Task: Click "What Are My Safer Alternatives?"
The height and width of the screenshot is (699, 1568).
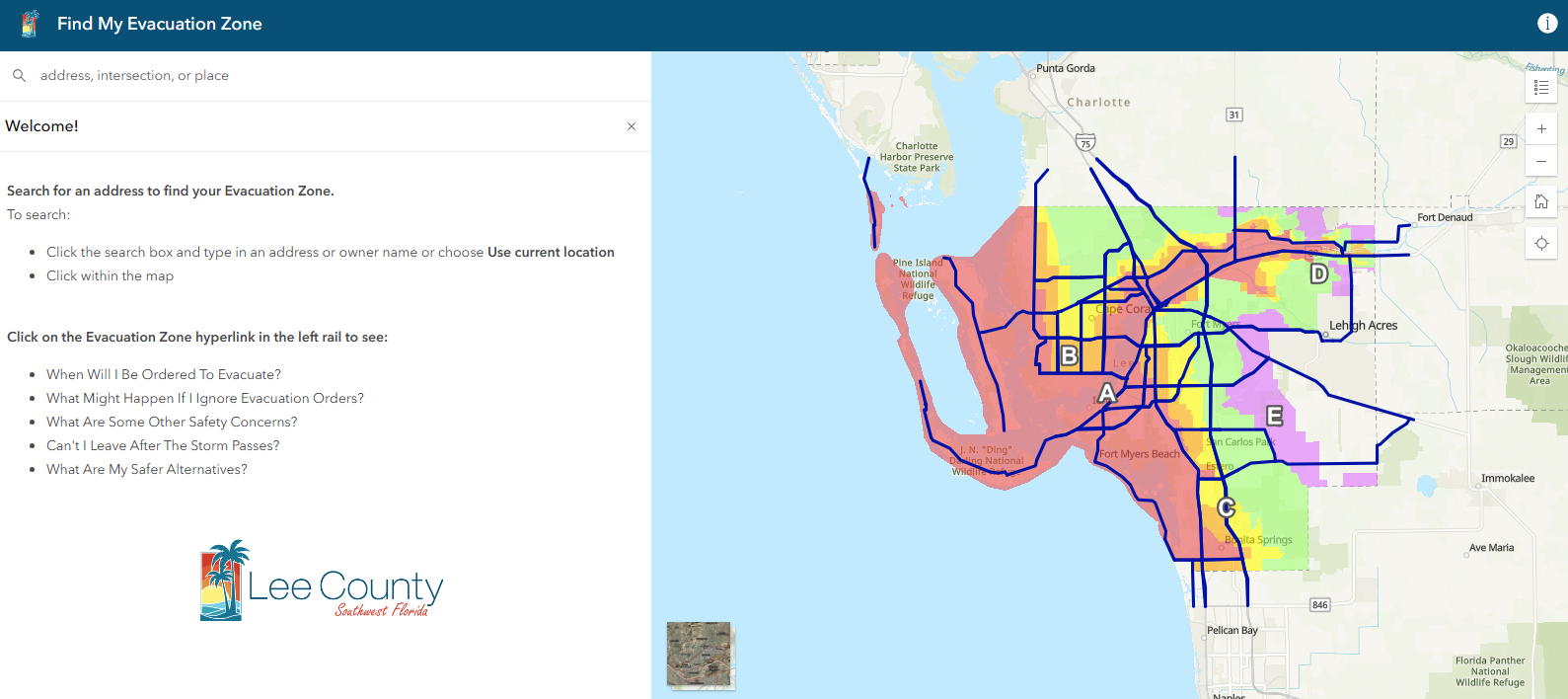Action: click(x=147, y=469)
